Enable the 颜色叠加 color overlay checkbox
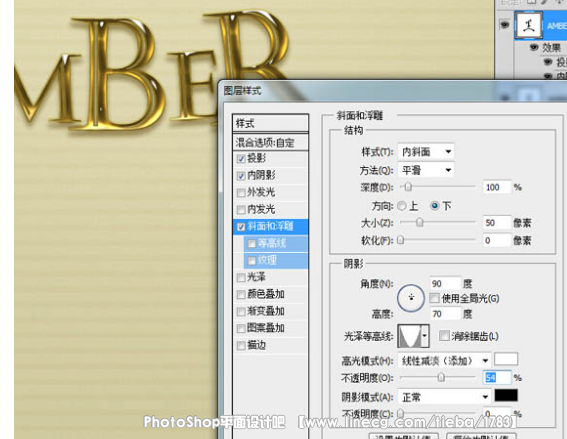567x439 pixels. pos(241,295)
